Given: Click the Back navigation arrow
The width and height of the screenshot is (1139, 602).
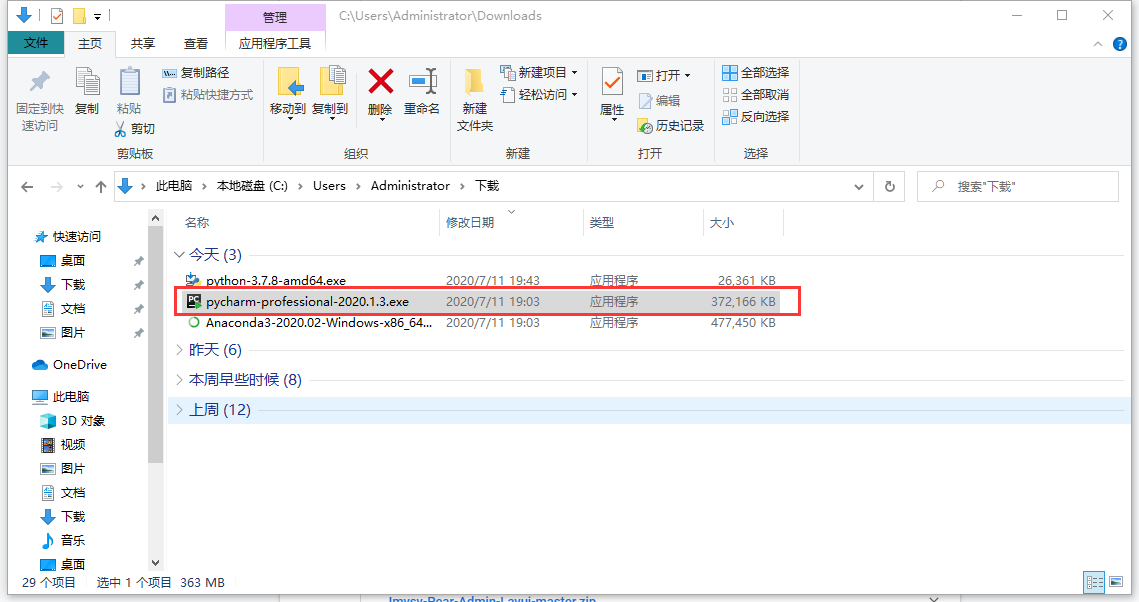Looking at the screenshot, I should point(28,187).
